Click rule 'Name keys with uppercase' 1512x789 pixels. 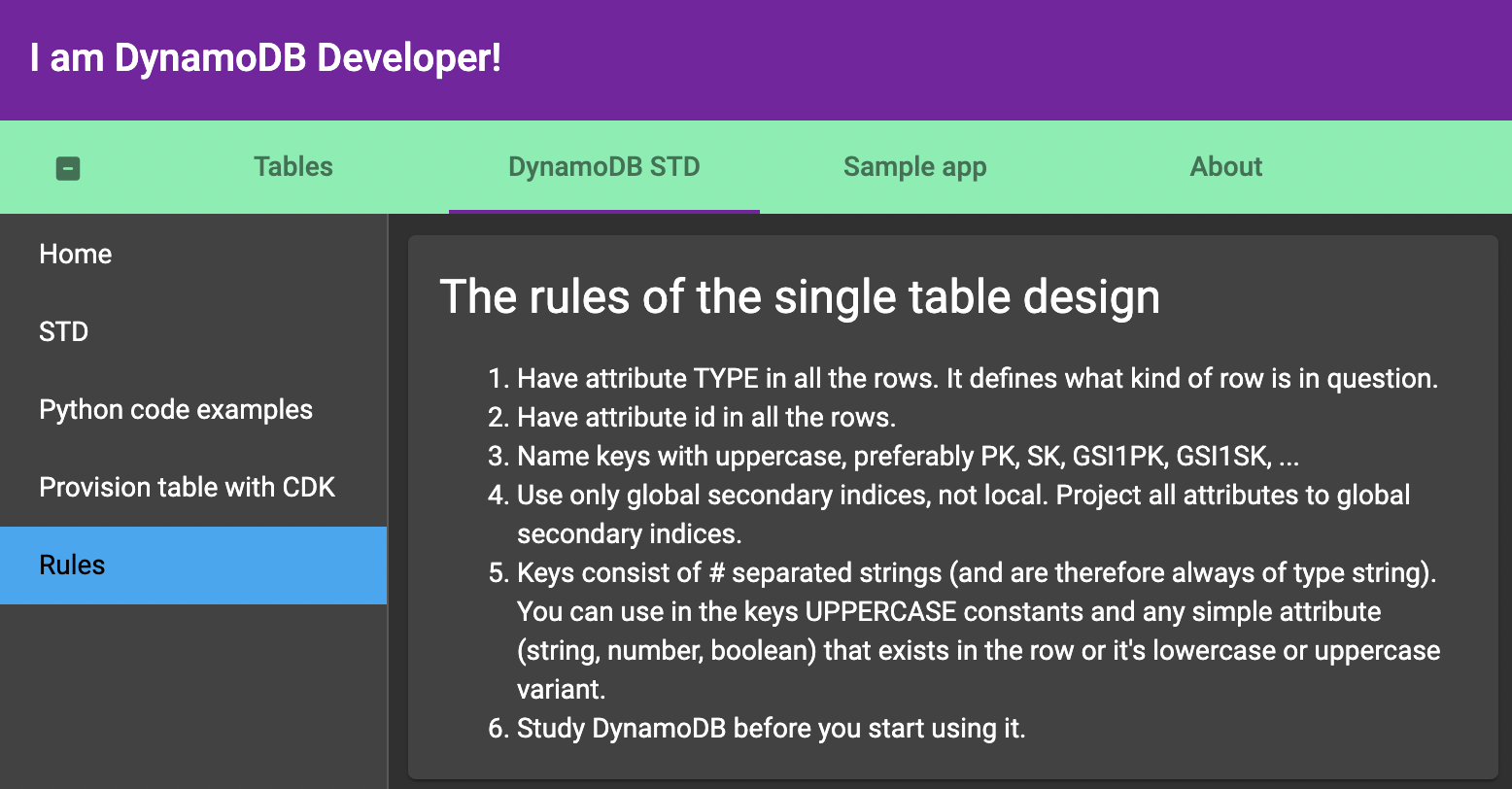[x=908, y=457]
